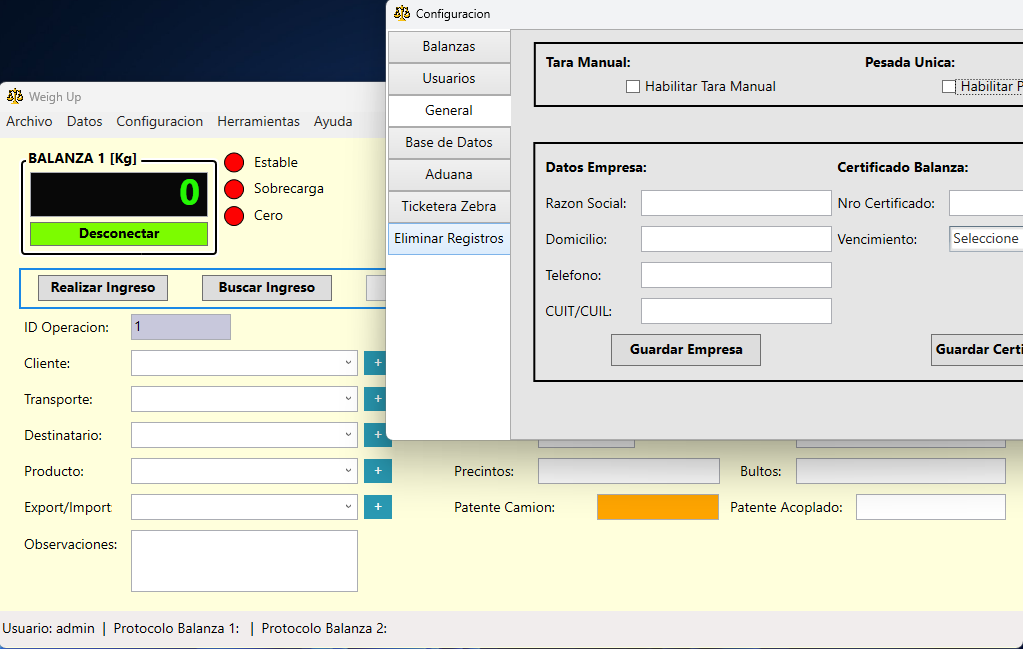Screen dimensions: 1023x649
Task: Click the plus icon next to Transporte
Action: (377, 399)
